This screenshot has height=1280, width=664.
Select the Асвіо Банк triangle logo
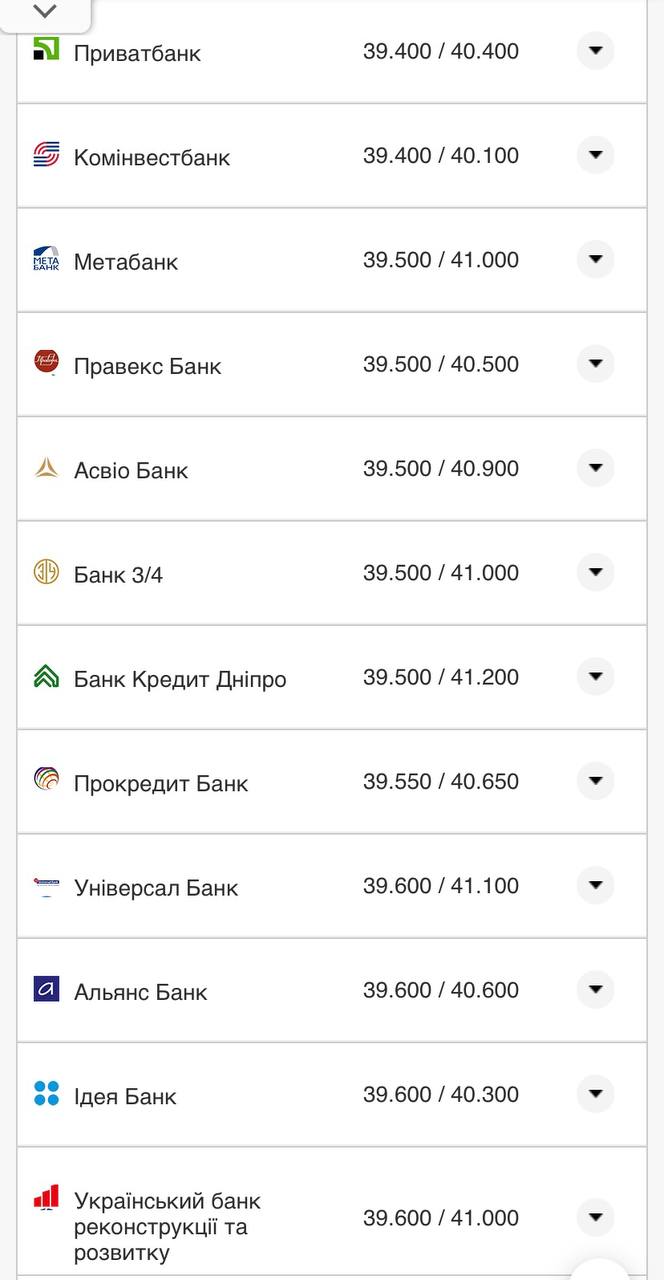(45, 467)
